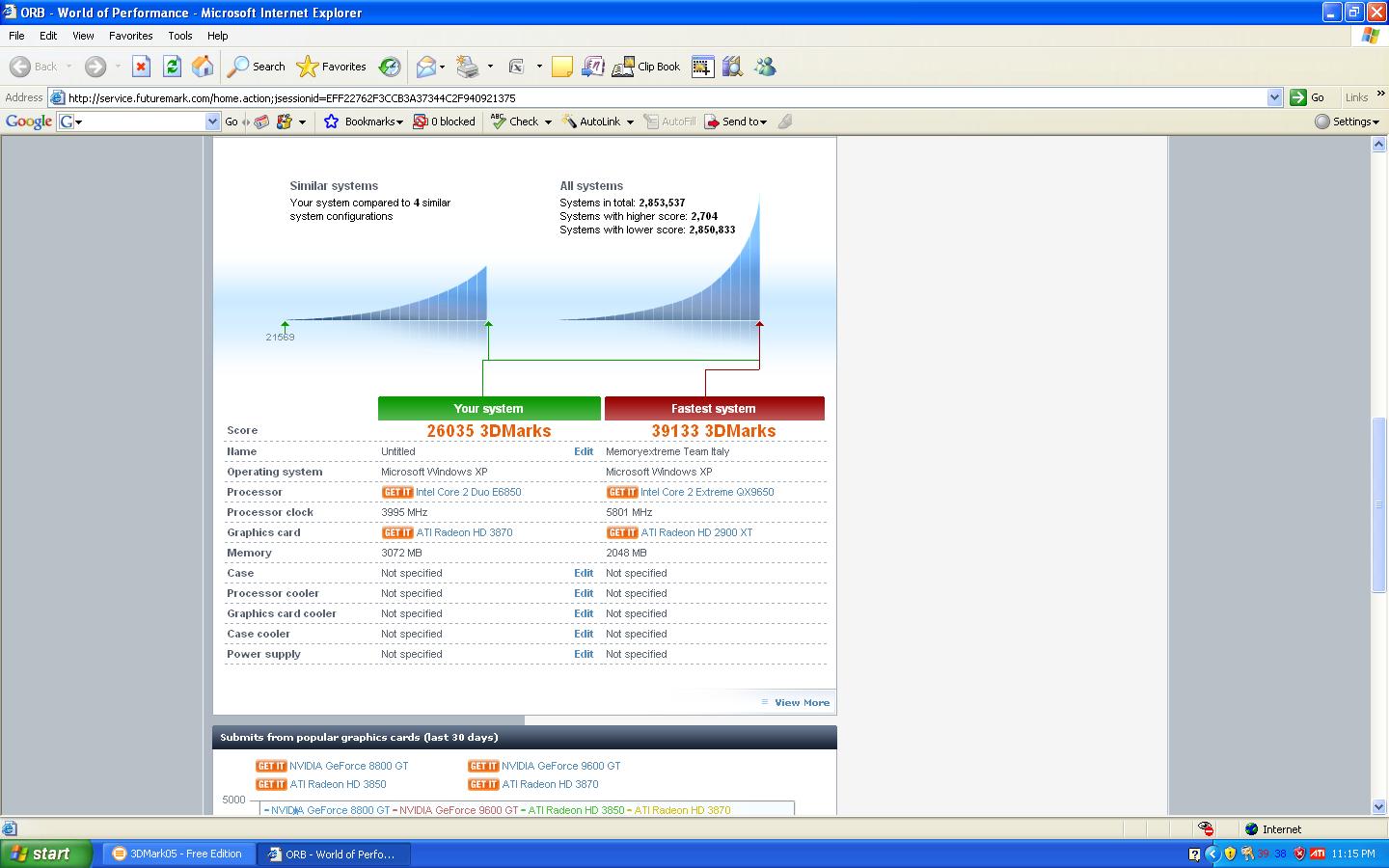Click the Google news ticket icon
Viewport: 1389px width, 868px height.
(261, 122)
